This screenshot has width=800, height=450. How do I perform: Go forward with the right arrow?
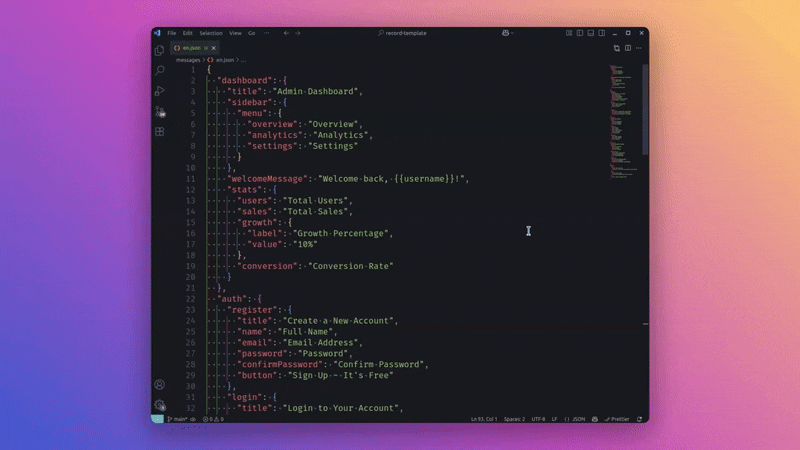298,33
